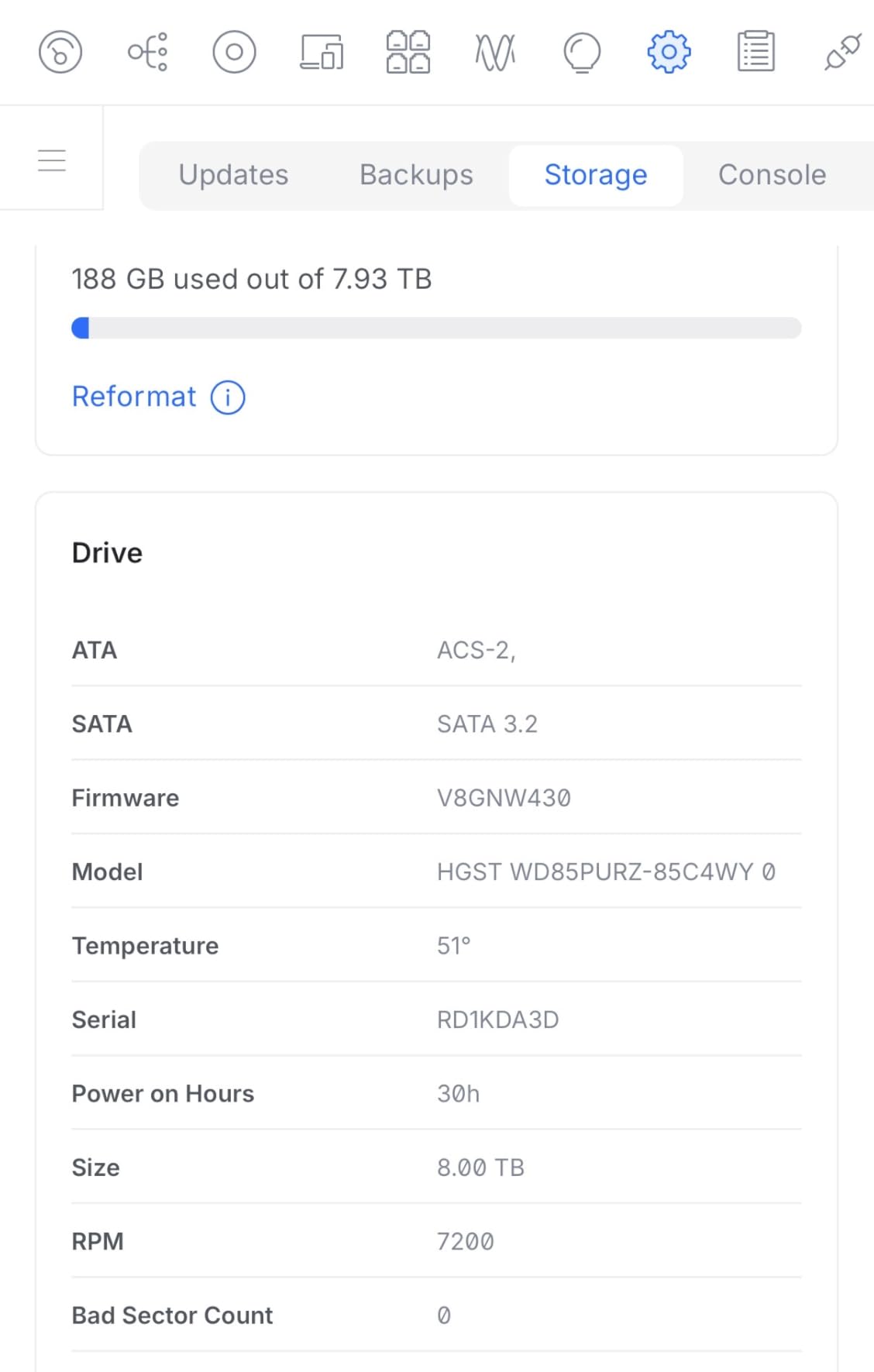Screen dimensions: 874x1372
Task: Click the client devices icon
Action: point(320,52)
